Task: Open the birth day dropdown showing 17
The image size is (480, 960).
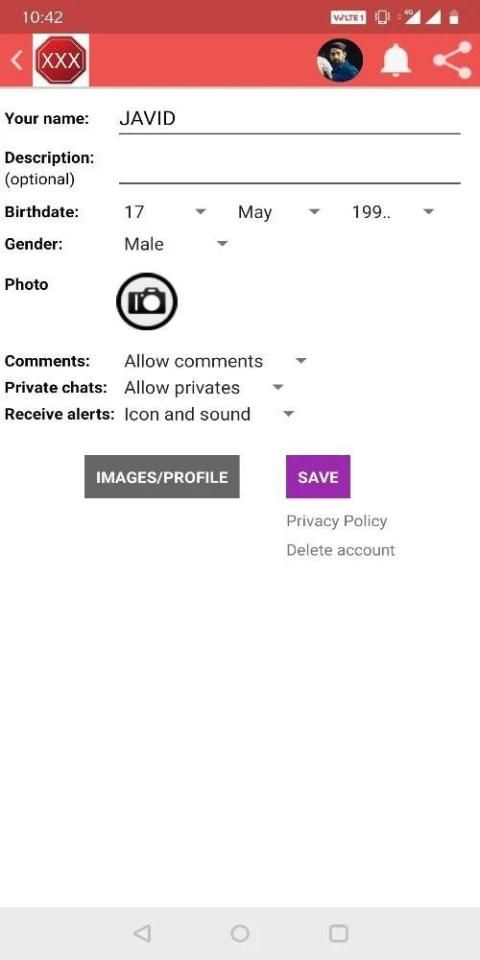Action: tap(165, 212)
